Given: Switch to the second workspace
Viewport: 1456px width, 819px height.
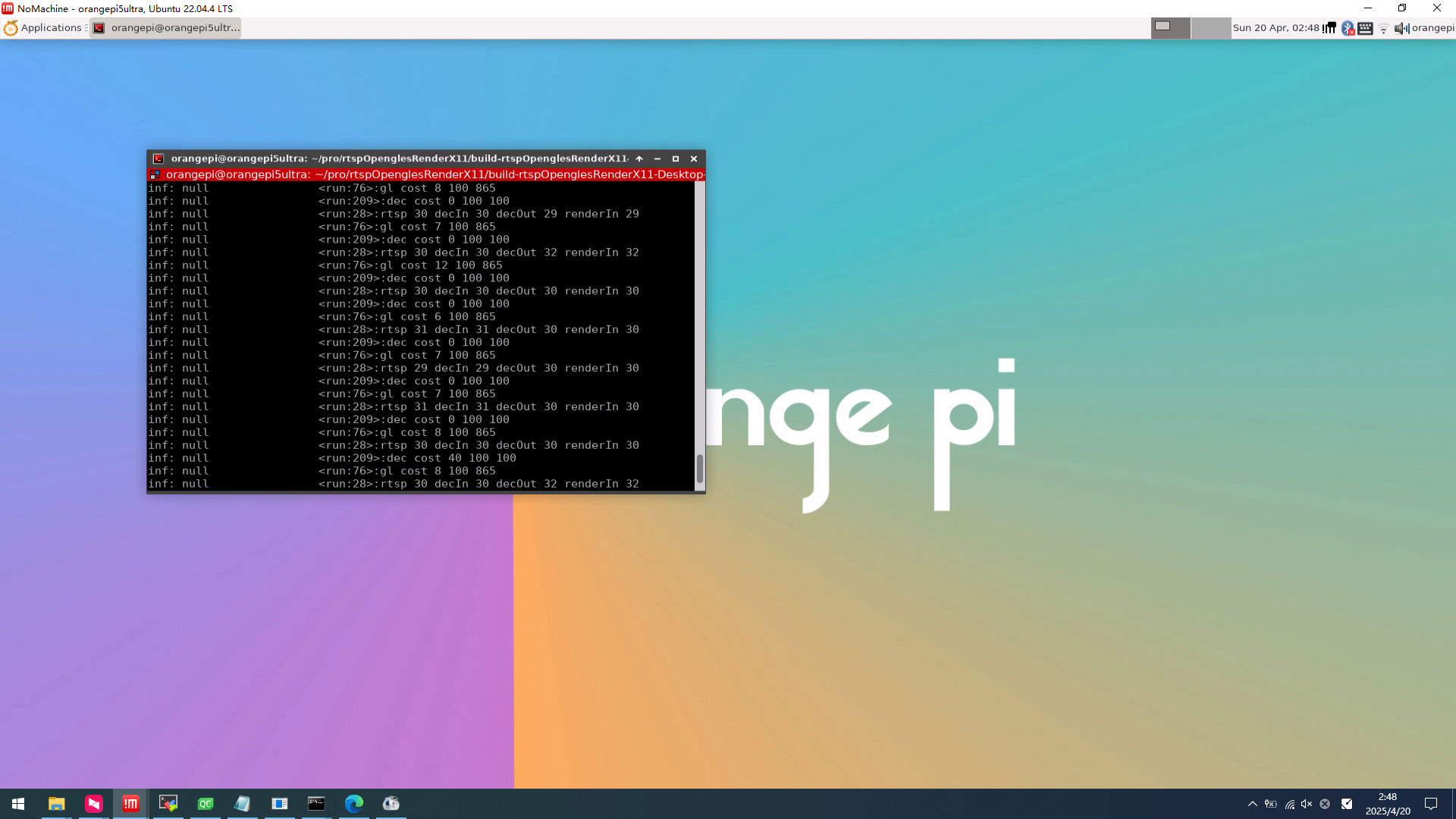Looking at the screenshot, I should point(1210,28).
